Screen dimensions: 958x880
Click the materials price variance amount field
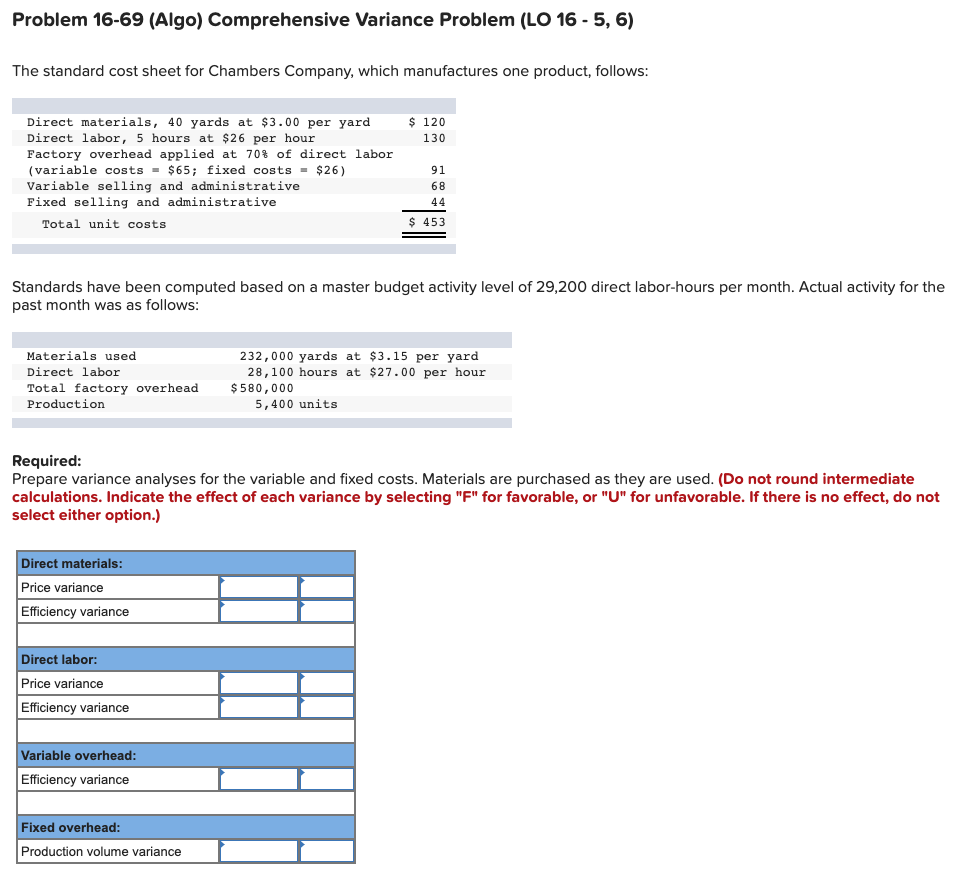pyautogui.click(x=258, y=587)
